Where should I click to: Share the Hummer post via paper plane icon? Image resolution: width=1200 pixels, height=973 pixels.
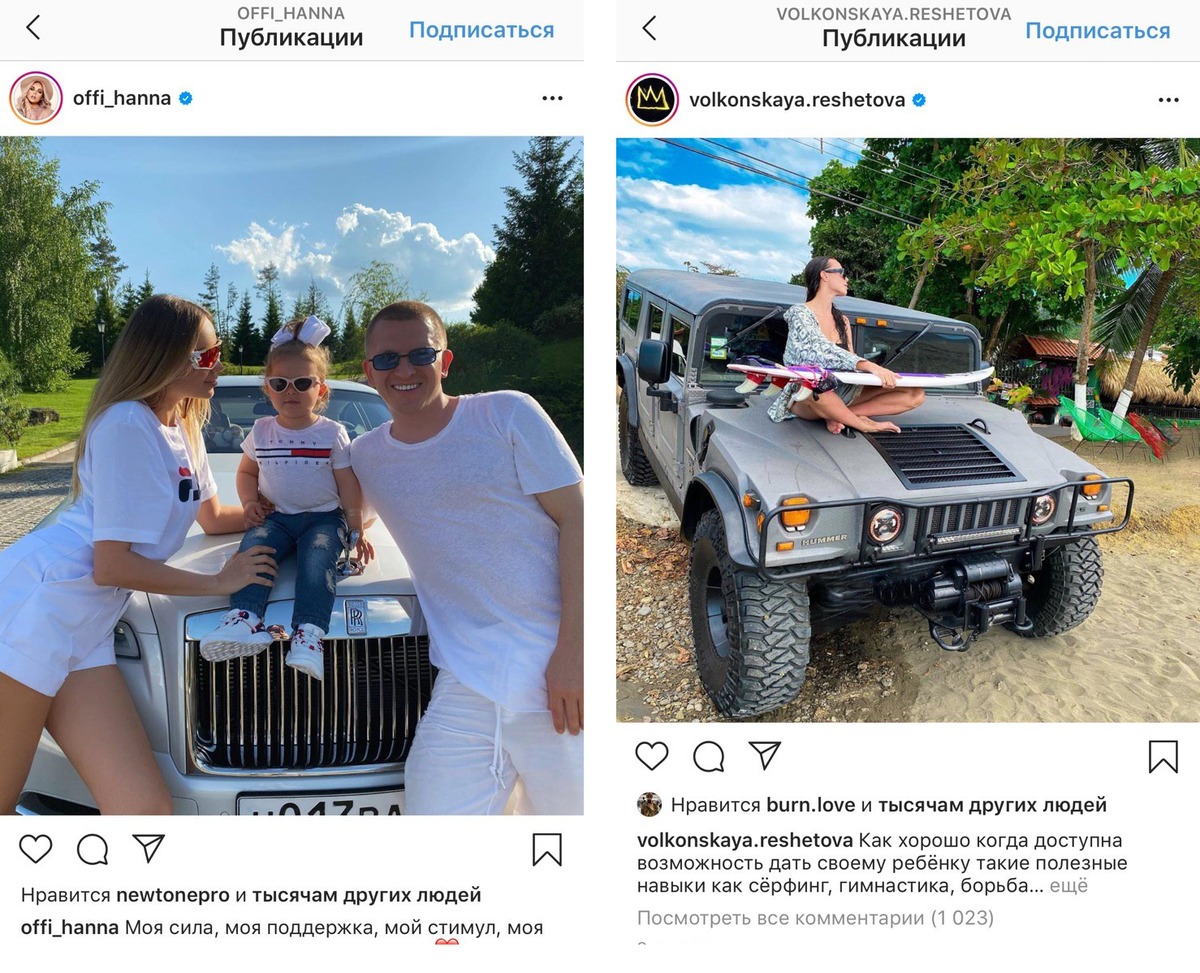coord(765,755)
